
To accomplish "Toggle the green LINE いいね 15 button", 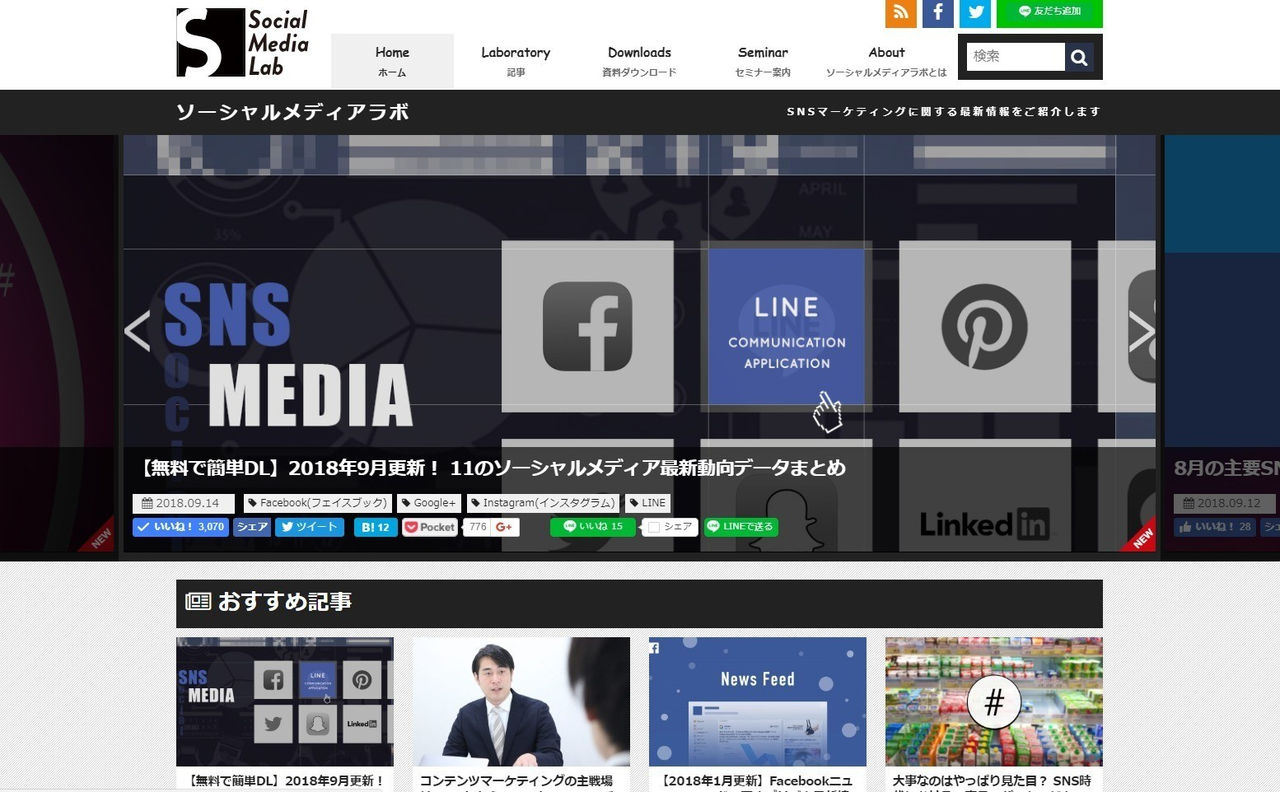I will [593, 527].
